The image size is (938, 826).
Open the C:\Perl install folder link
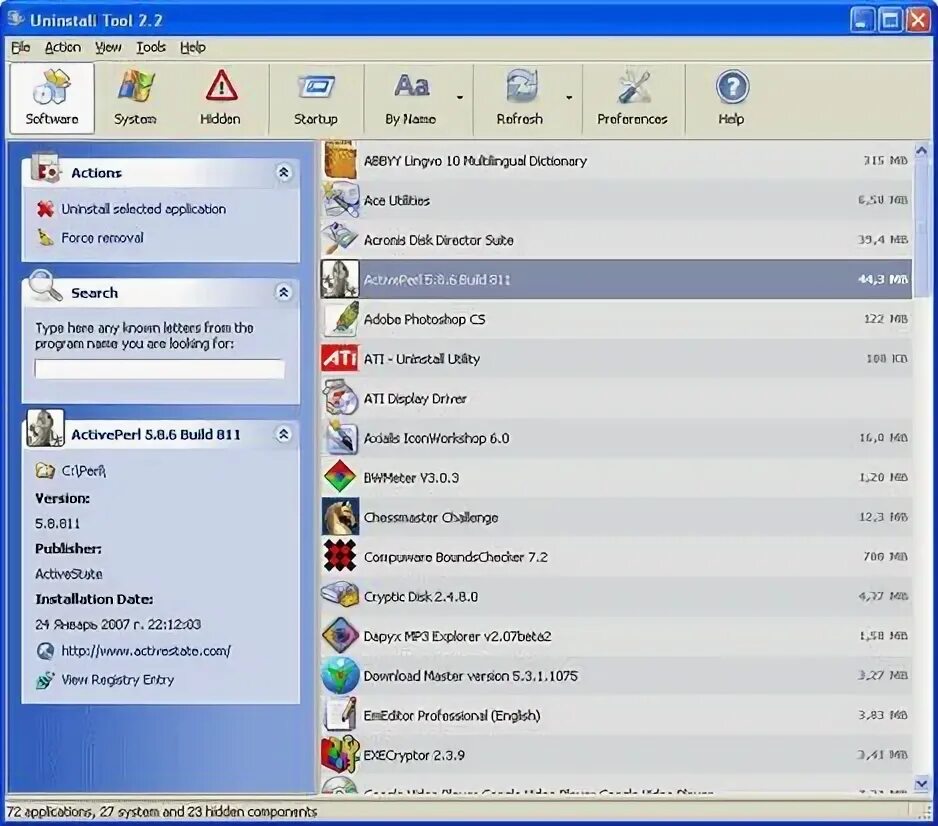(84, 471)
